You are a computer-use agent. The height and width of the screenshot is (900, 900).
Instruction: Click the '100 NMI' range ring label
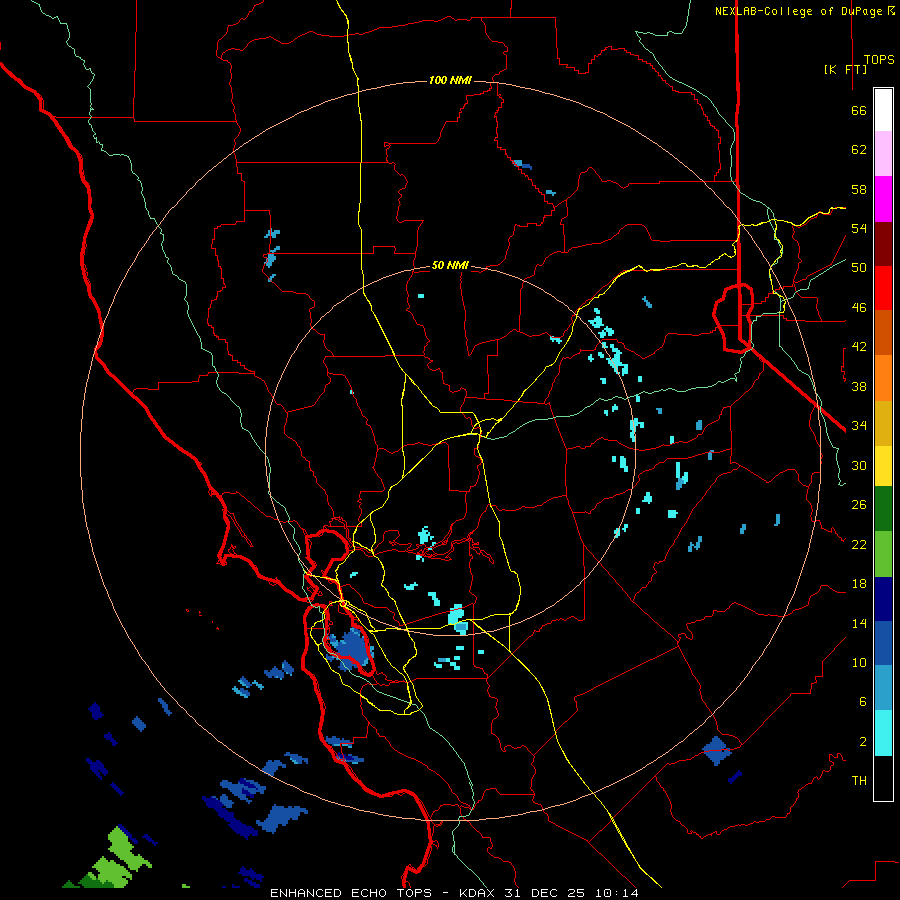point(450,80)
